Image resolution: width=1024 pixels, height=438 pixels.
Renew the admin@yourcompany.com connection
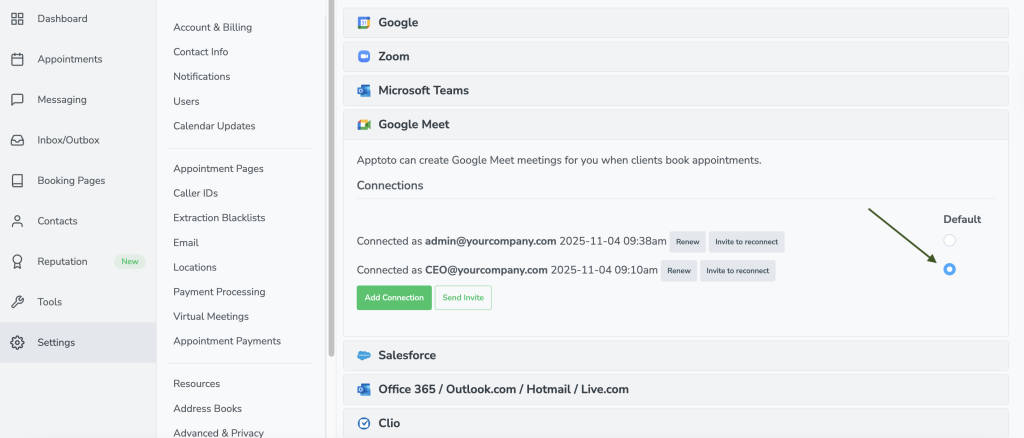point(687,242)
